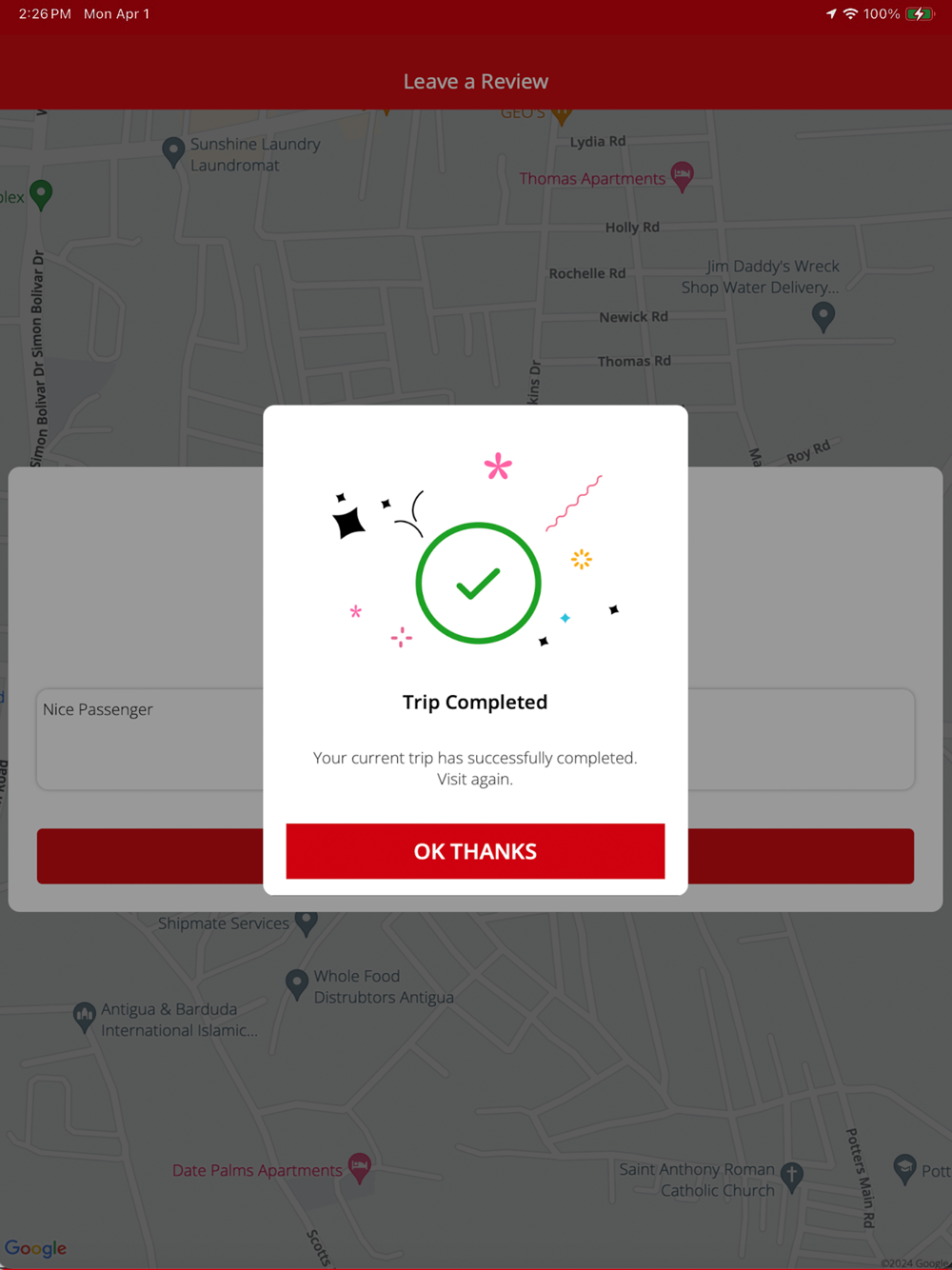Tap the pink asterisk confetti decoration
Image resolution: width=952 pixels, height=1270 pixels.
pos(498,466)
